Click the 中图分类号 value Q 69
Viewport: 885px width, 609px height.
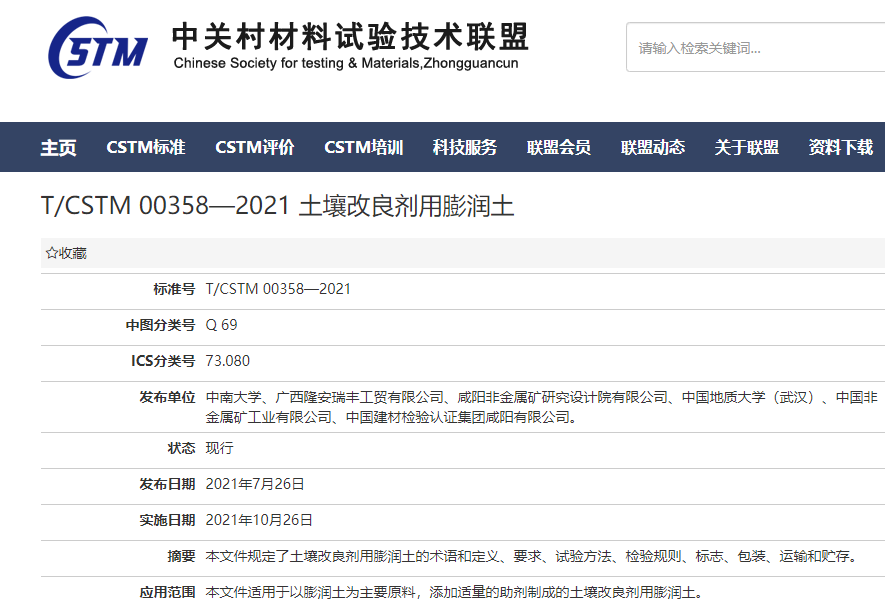pos(222,325)
